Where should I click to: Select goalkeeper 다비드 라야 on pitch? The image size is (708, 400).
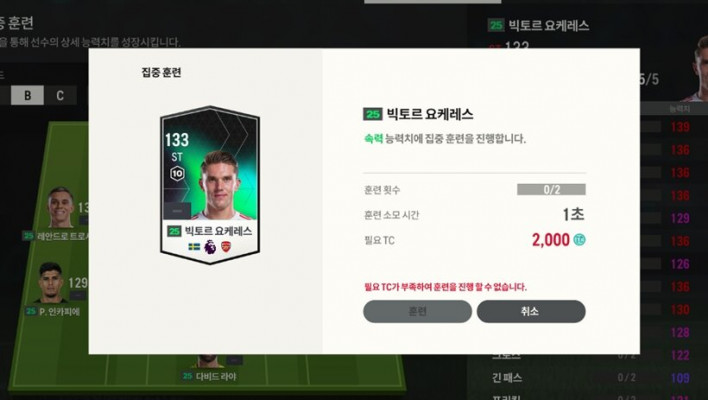(210, 369)
